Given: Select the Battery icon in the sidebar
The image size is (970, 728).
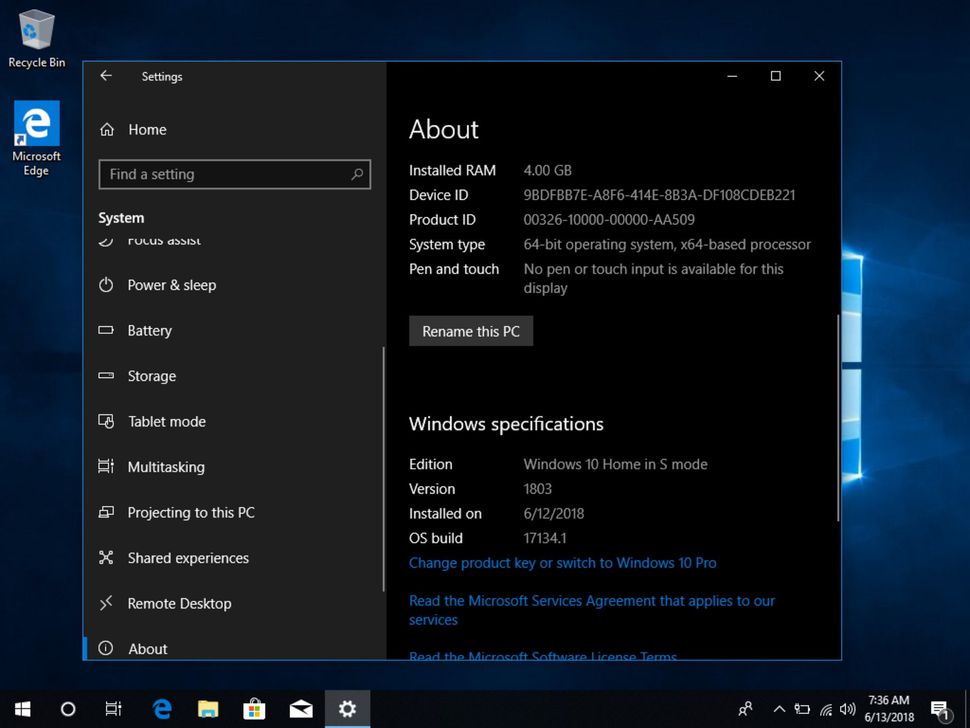Looking at the screenshot, I should [107, 330].
